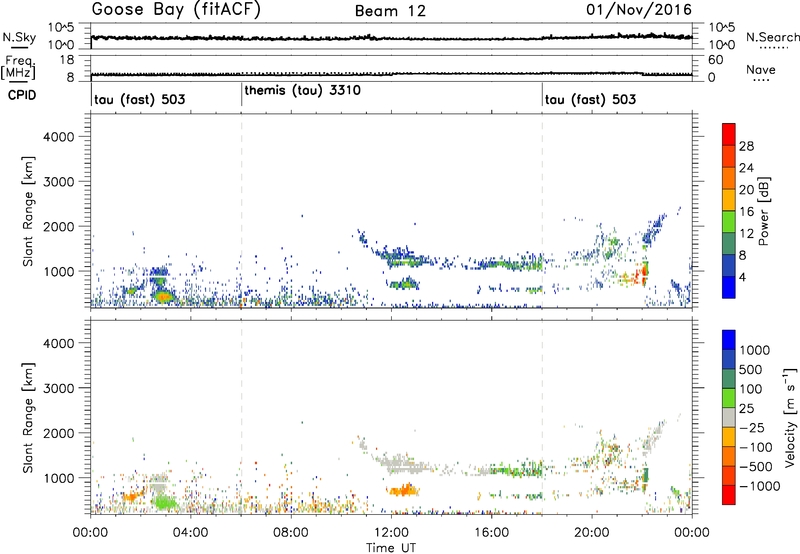The image size is (800, 554).
Task: Click the yellow 16-20 dB Power colorbar swatch
Action: click(x=729, y=199)
